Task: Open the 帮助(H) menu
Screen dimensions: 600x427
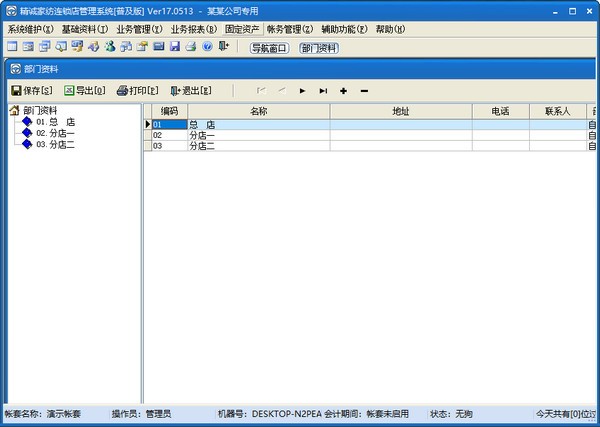Action: point(390,29)
